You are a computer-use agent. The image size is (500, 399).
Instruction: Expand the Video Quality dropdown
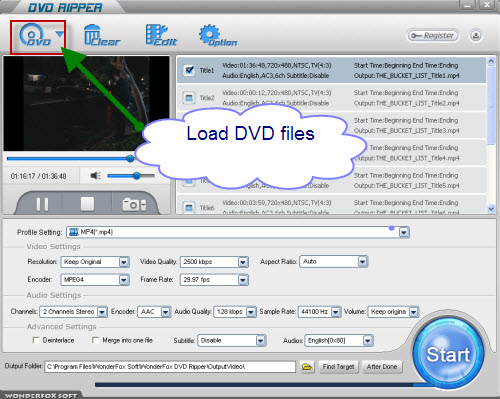point(243,262)
